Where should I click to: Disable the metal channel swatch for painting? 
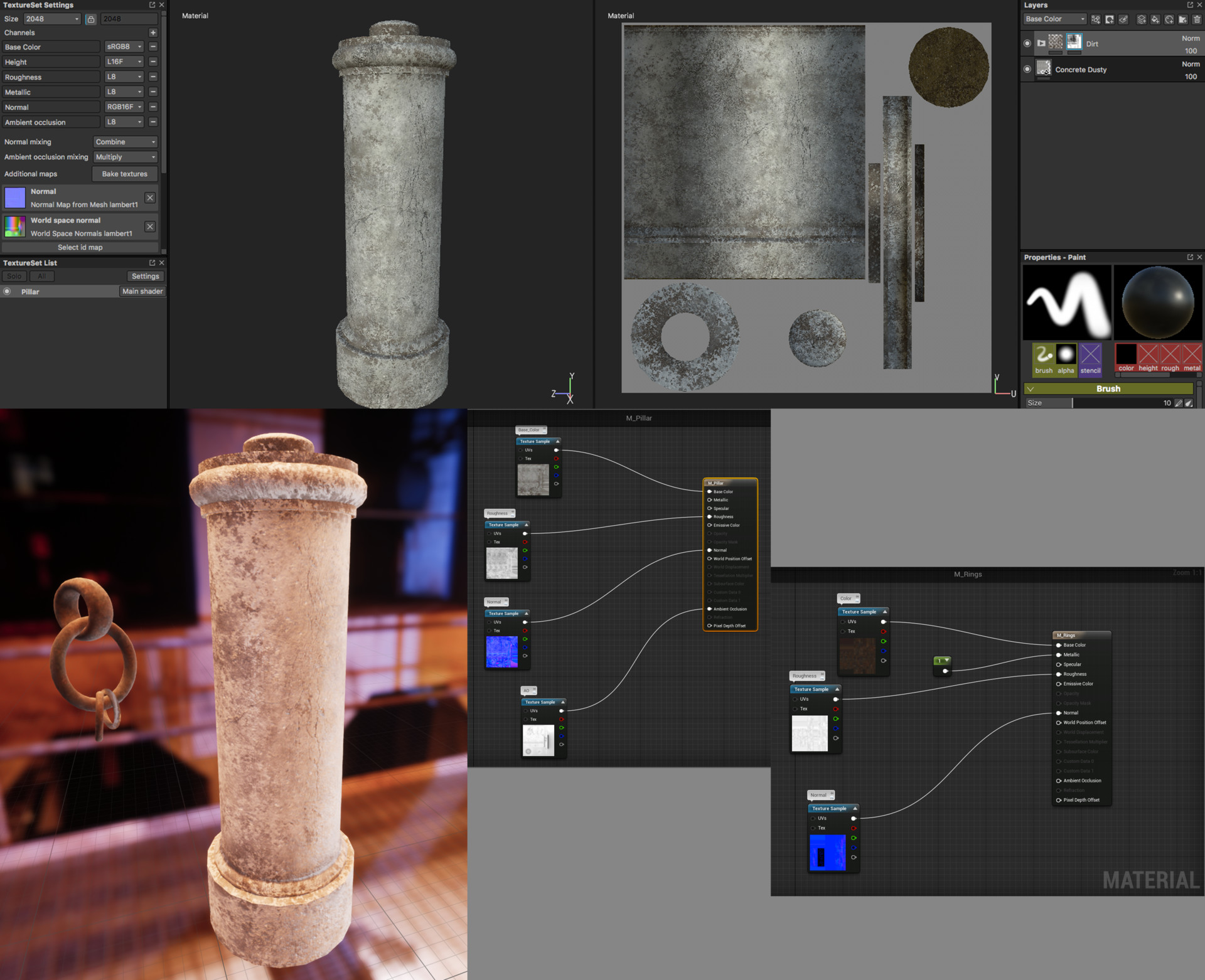pos(1192,354)
